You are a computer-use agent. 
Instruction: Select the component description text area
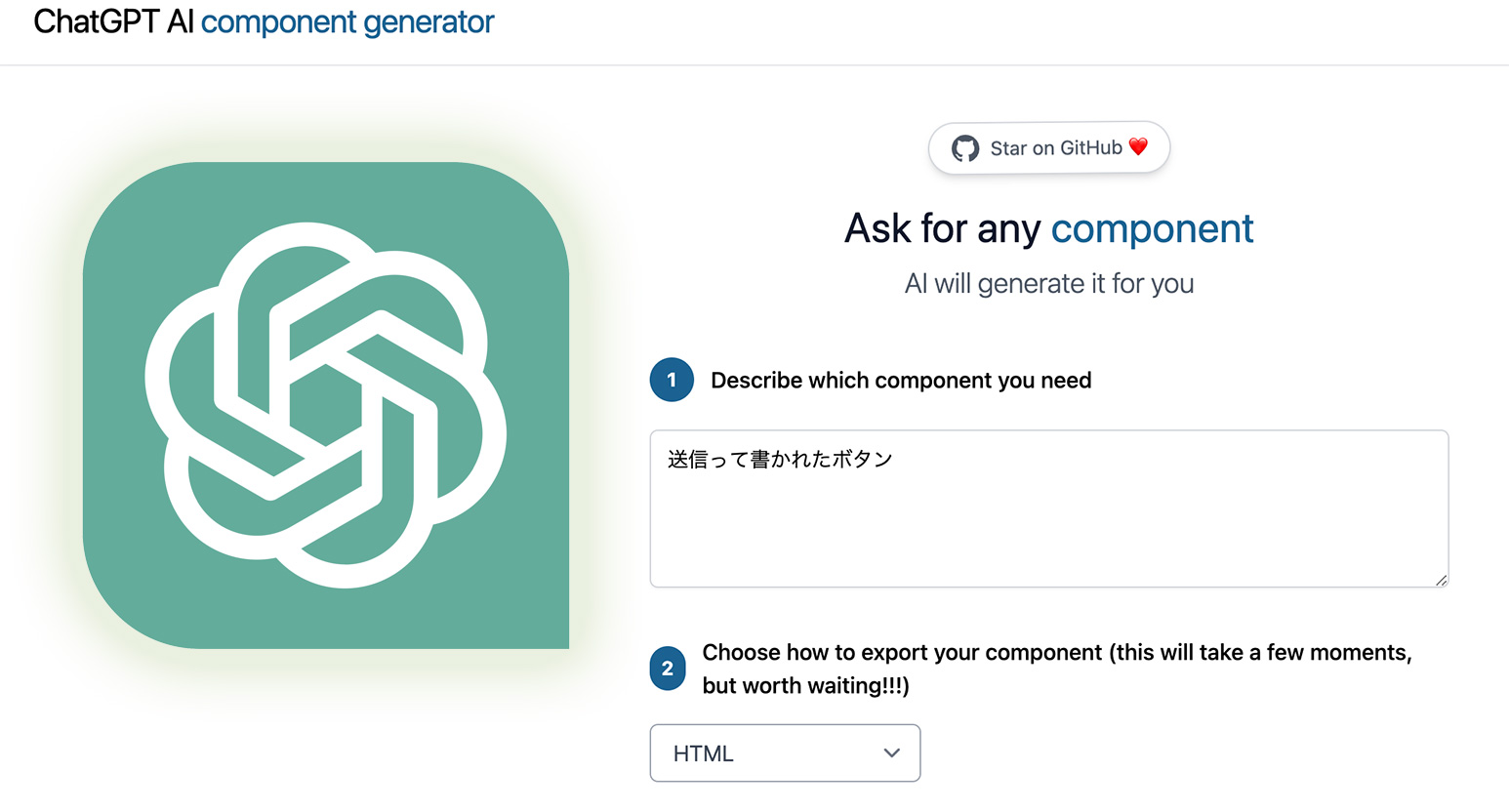[1048, 507]
